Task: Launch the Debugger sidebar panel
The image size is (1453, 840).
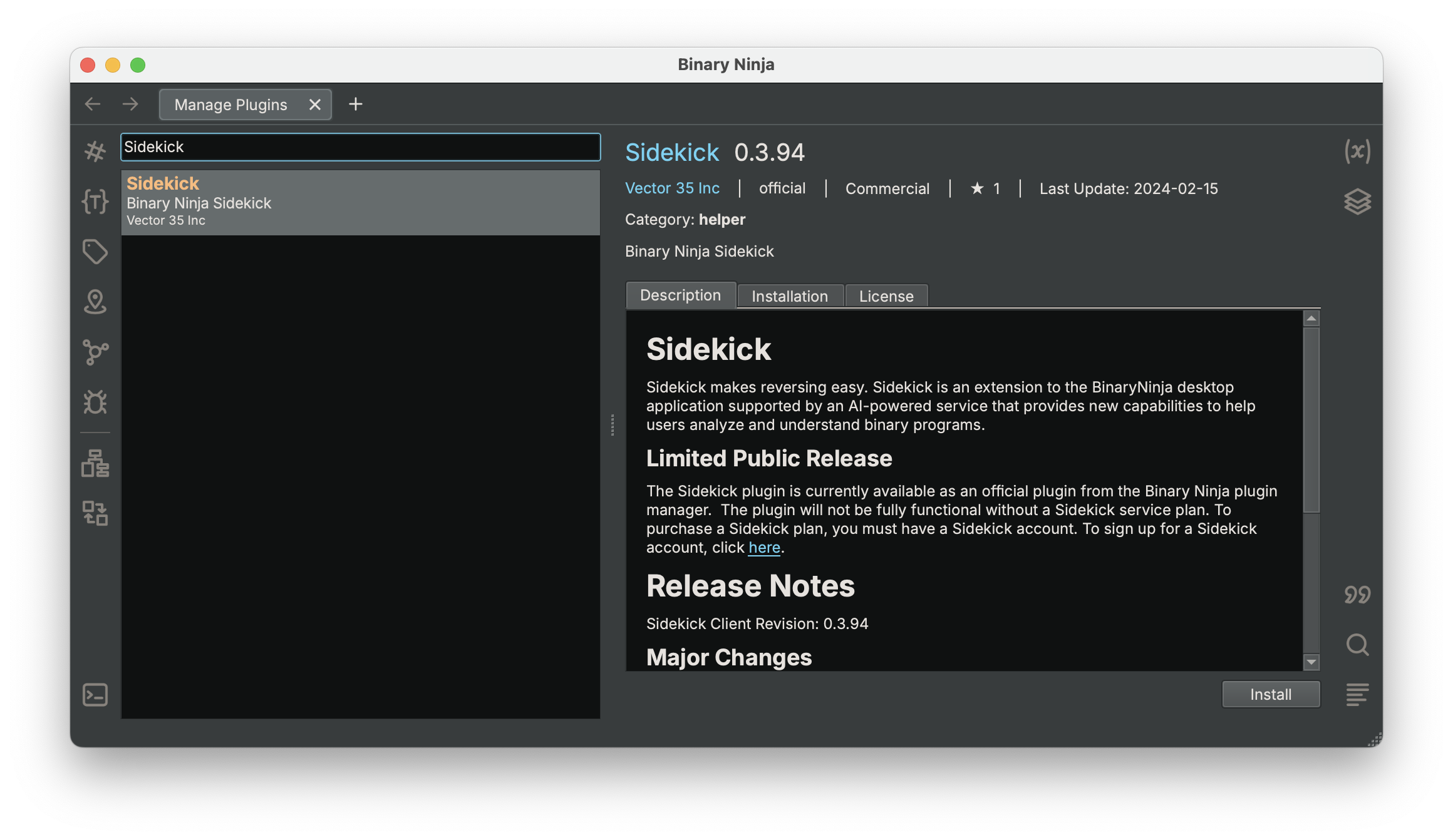Action: [95, 403]
